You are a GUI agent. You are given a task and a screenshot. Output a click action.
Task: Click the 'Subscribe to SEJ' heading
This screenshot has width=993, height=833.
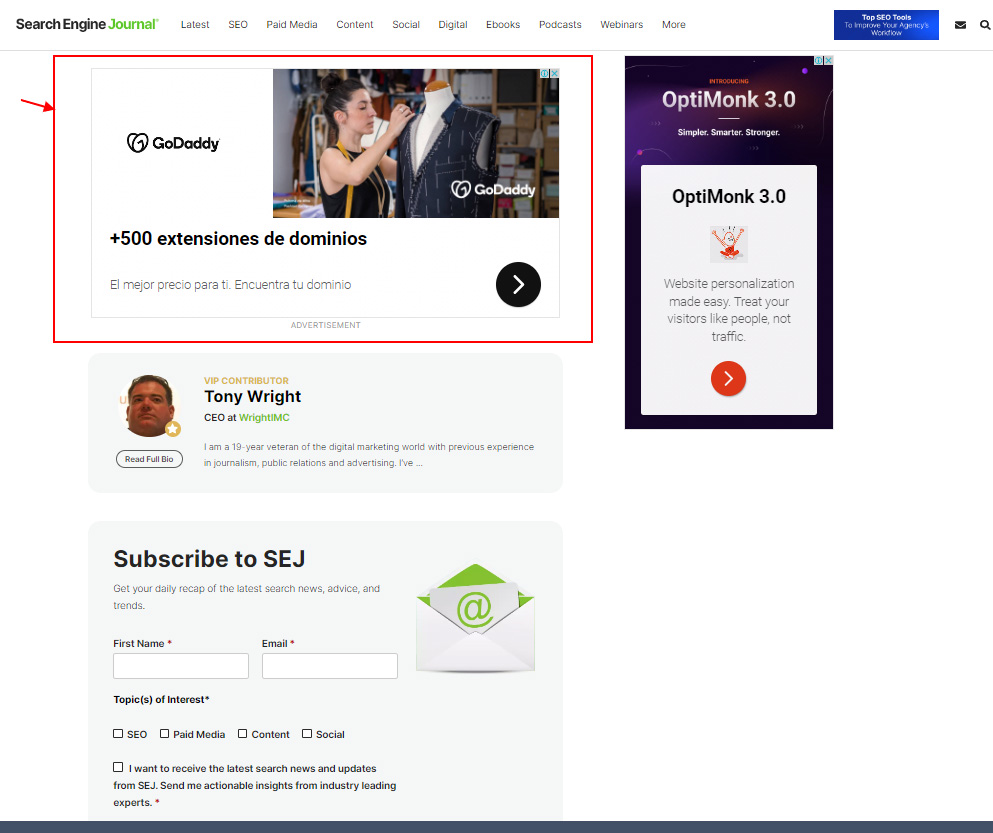[209, 559]
